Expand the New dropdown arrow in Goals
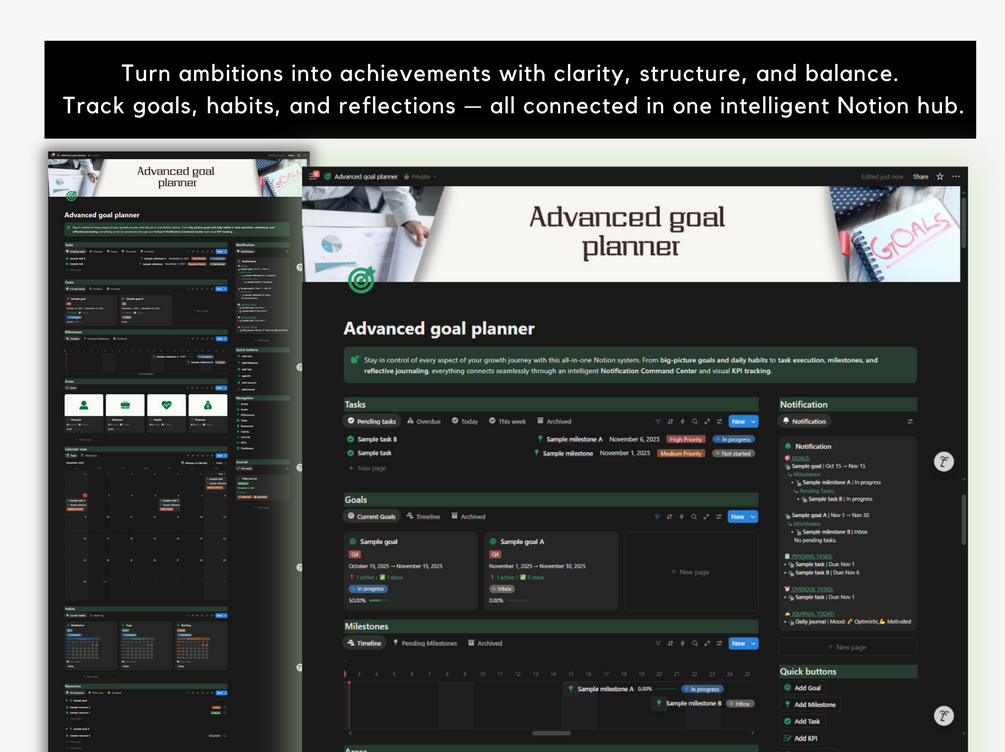 click(752, 516)
